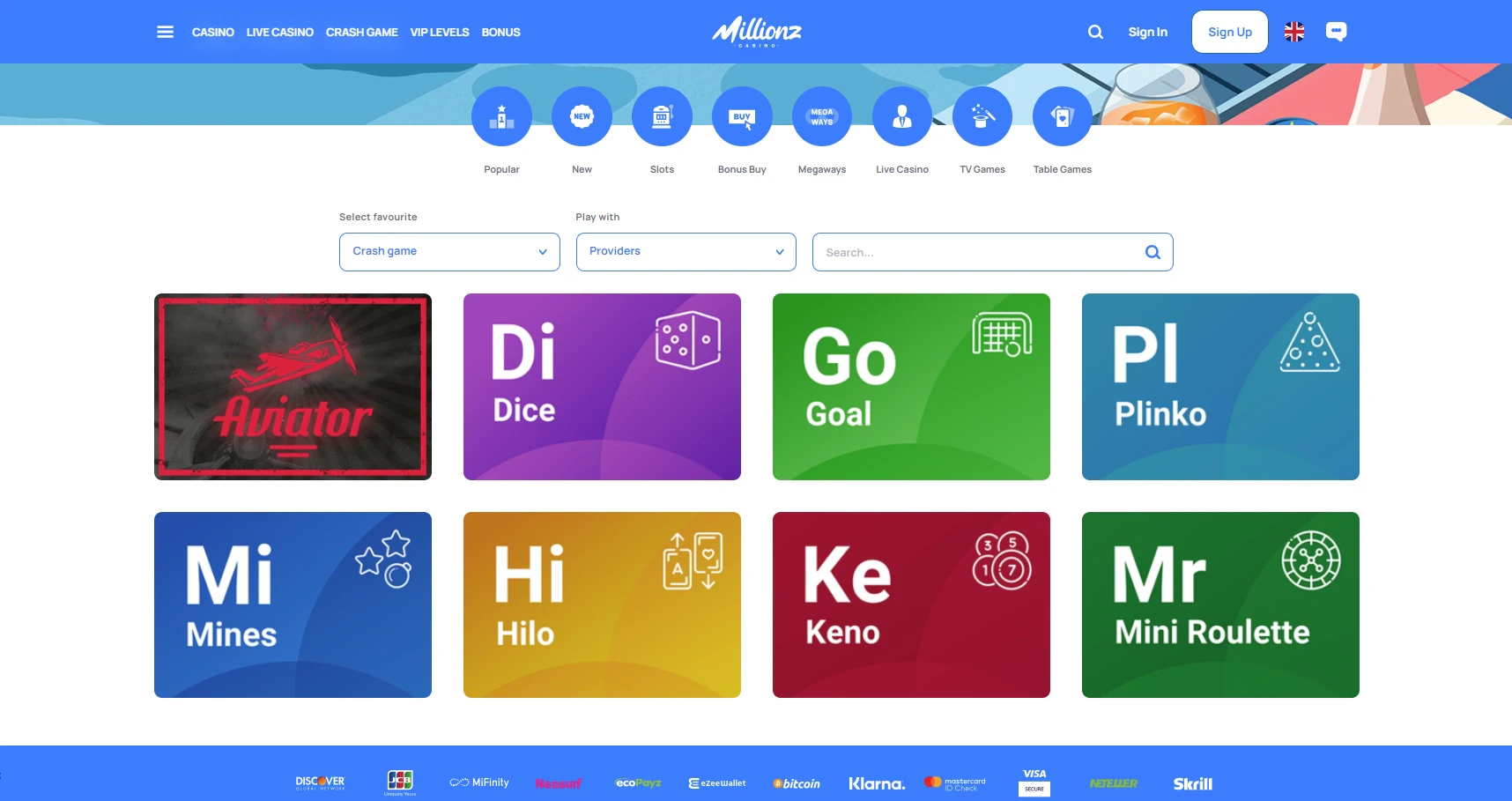Launch the Mines game tile
Image resolution: width=1512 pixels, height=801 pixels.
point(293,604)
